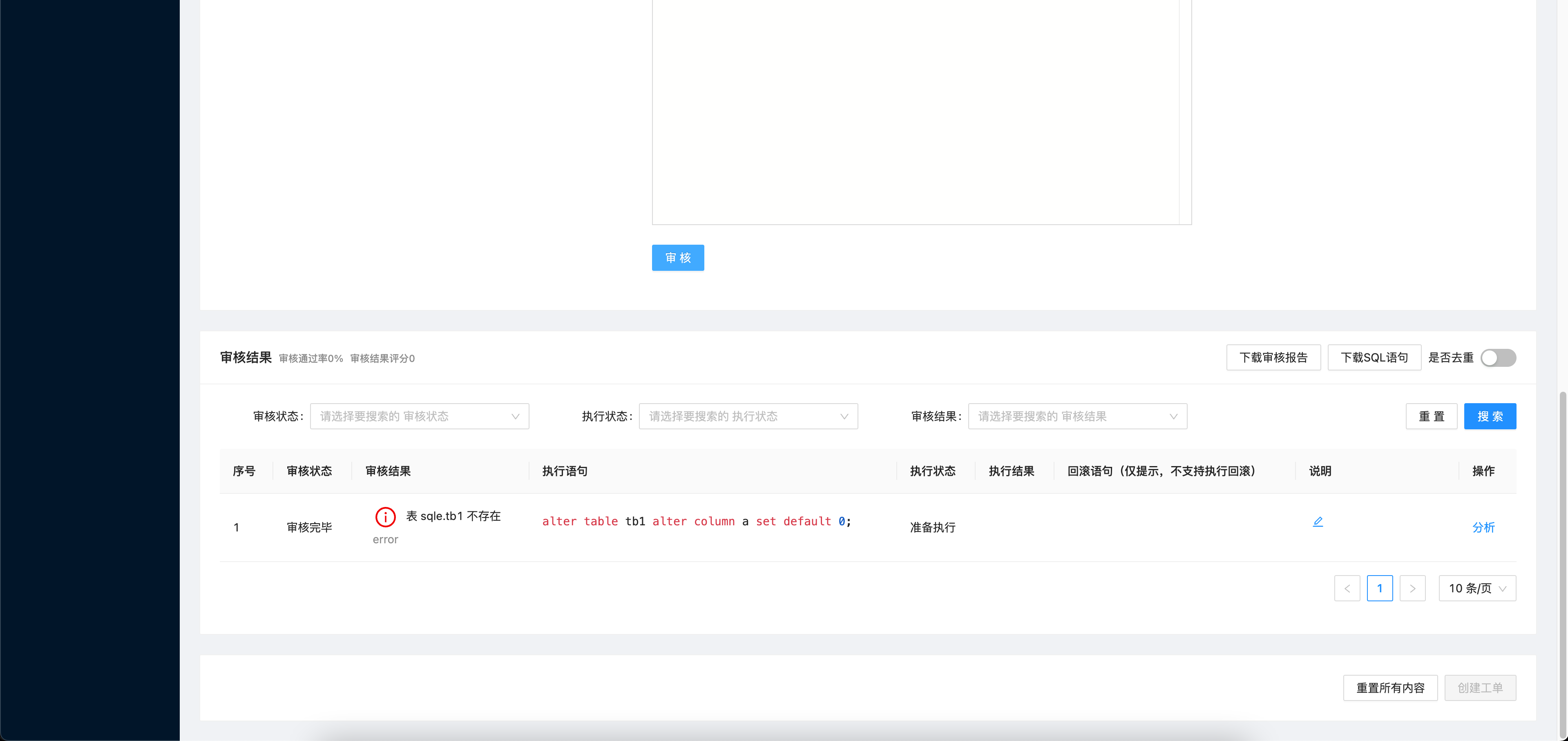Screen dimensions: 1568x741
Task: Click the 搜索 search button
Action: tap(1490, 416)
